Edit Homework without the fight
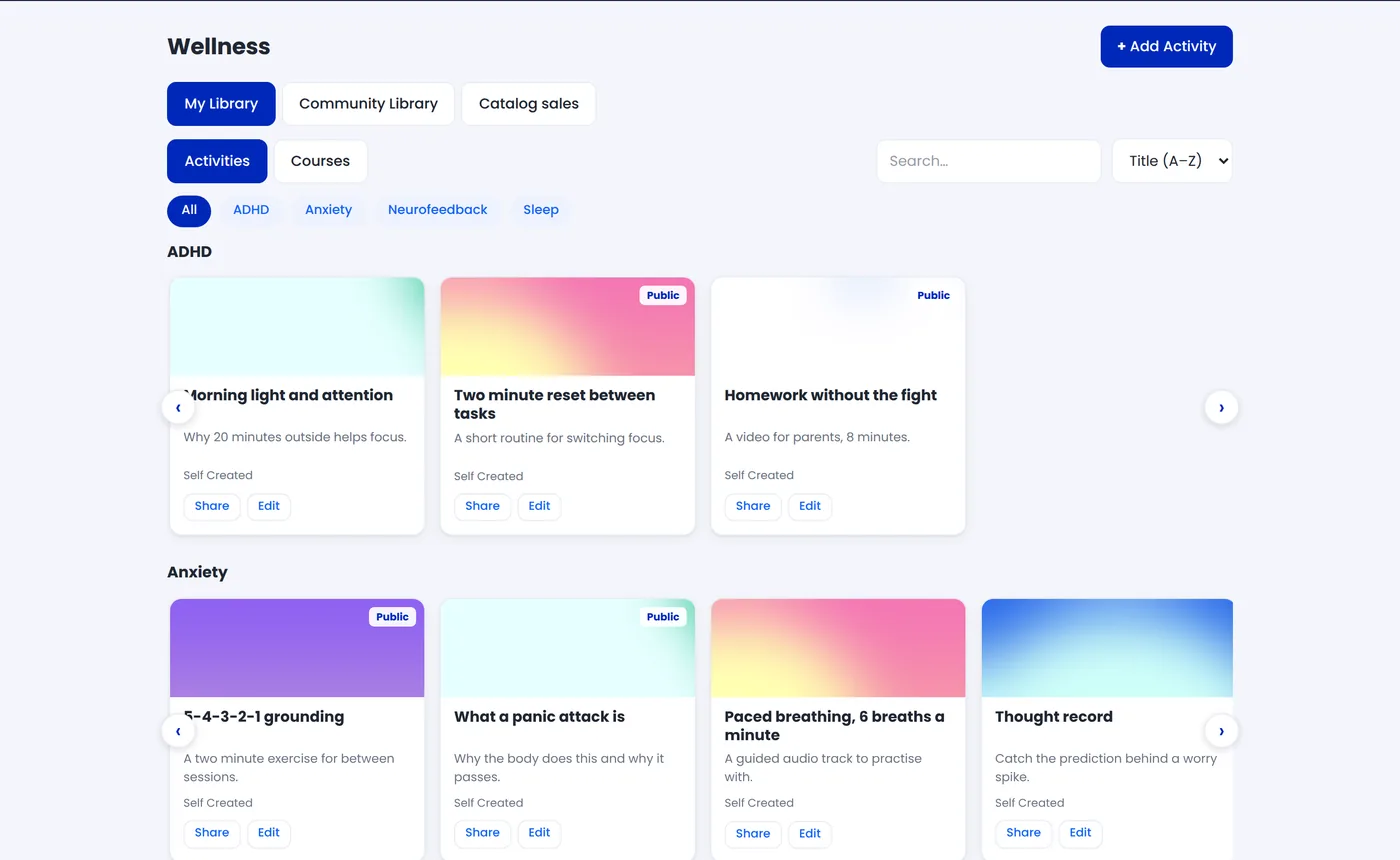Image resolution: width=1400 pixels, height=860 pixels. point(810,506)
